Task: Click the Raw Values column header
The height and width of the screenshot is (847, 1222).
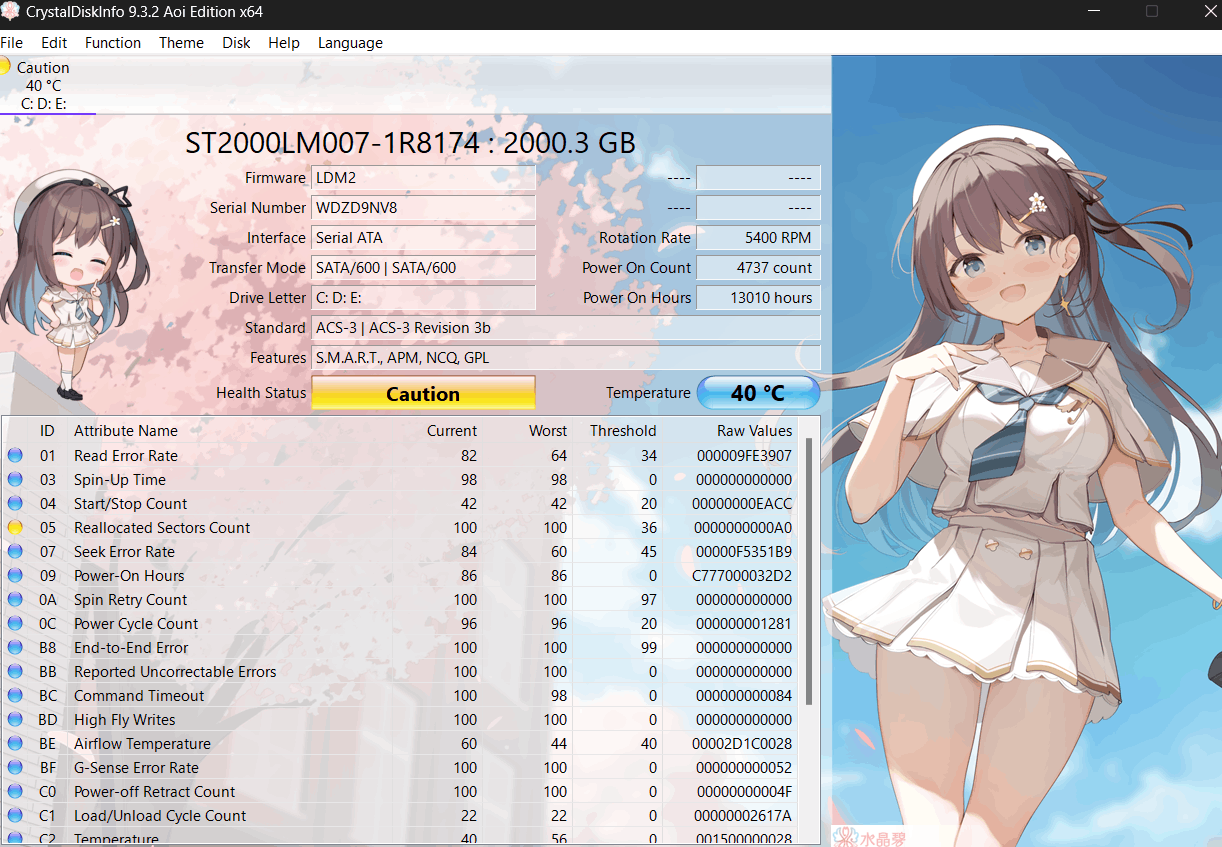Action: click(754, 431)
